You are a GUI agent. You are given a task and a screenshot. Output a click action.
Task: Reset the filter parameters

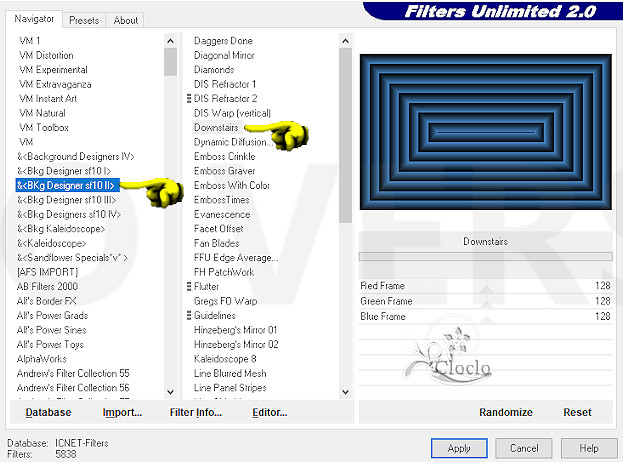click(577, 412)
